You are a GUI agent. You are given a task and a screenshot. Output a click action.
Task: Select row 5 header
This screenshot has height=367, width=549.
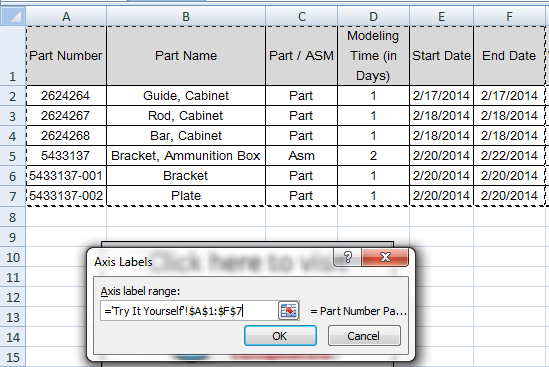(x=13, y=156)
